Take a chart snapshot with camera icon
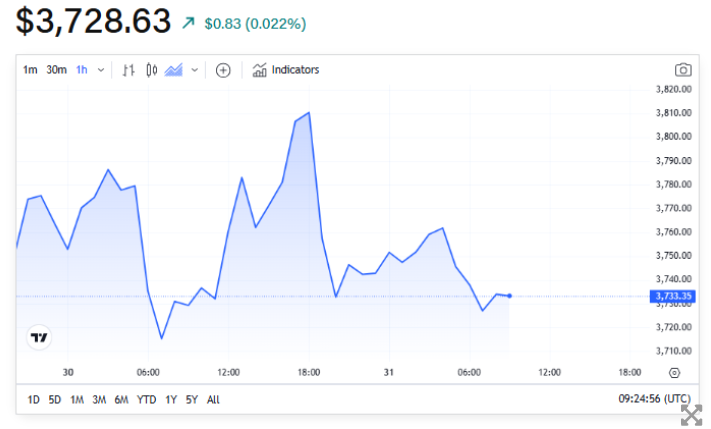Viewport: 711px width, 429px height. tap(683, 70)
